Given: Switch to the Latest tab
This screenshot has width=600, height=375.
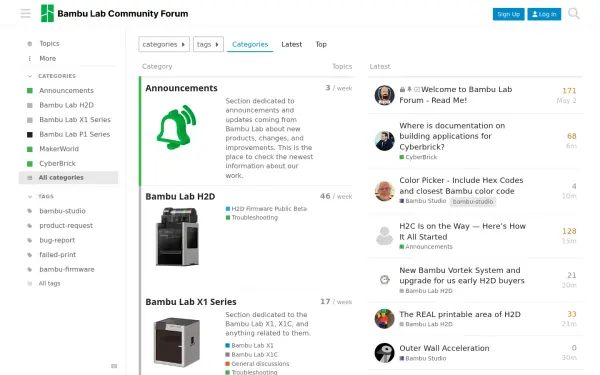Looking at the screenshot, I should pyautogui.click(x=292, y=44).
